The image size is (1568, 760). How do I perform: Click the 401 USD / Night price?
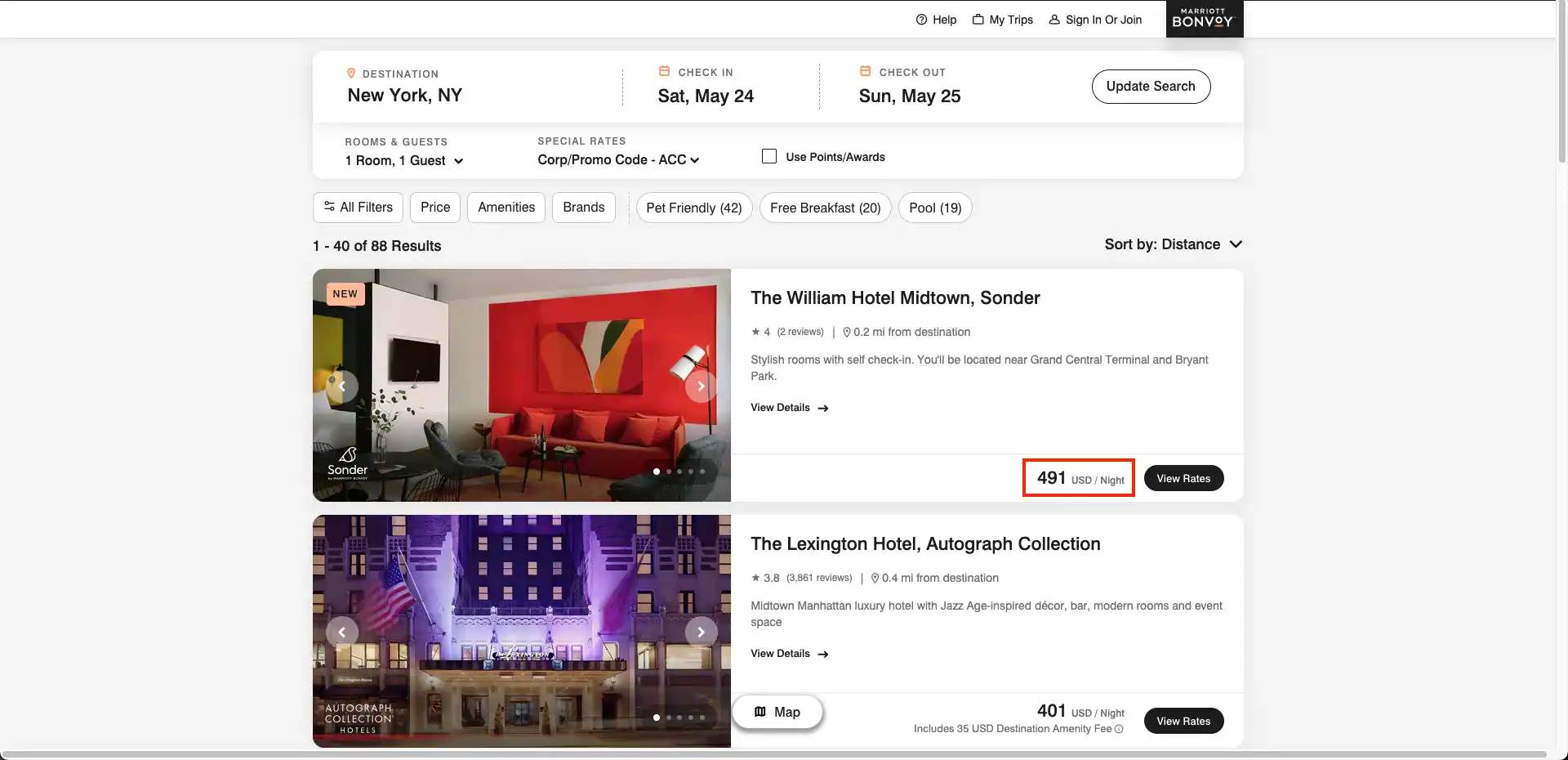1080,711
